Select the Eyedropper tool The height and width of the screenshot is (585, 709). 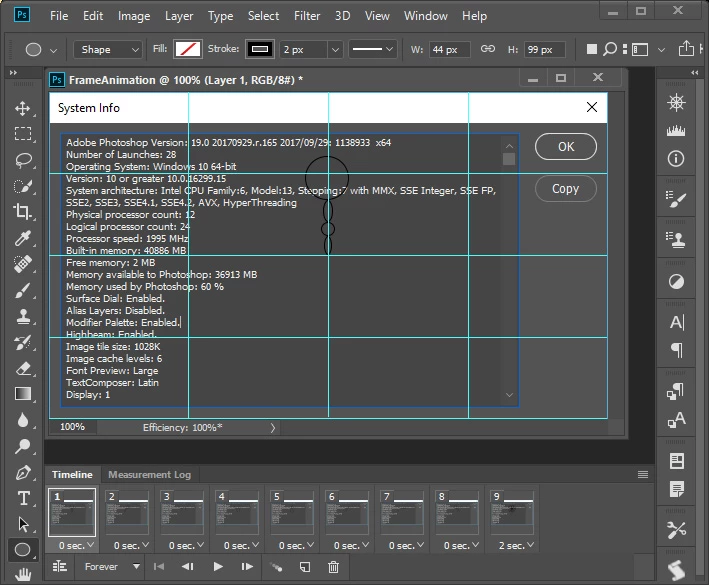(23, 238)
